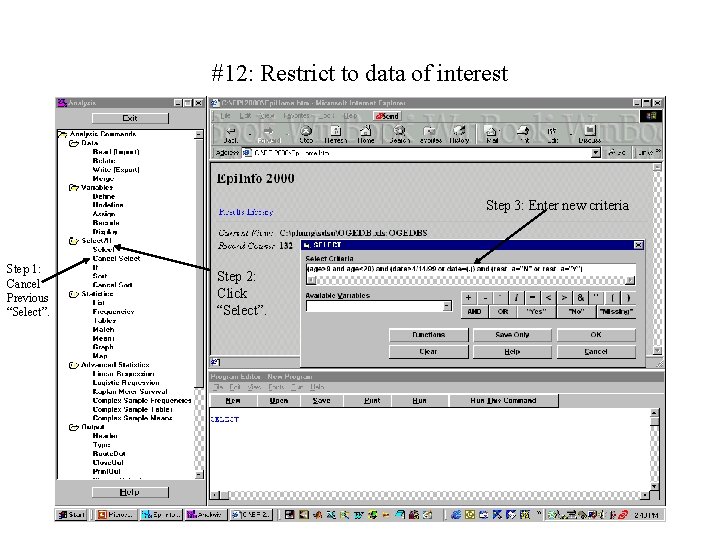The image size is (720, 540).
Task: Collapse the Select/If folder in Analysis tree
Action: pyautogui.click(x=74, y=241)
